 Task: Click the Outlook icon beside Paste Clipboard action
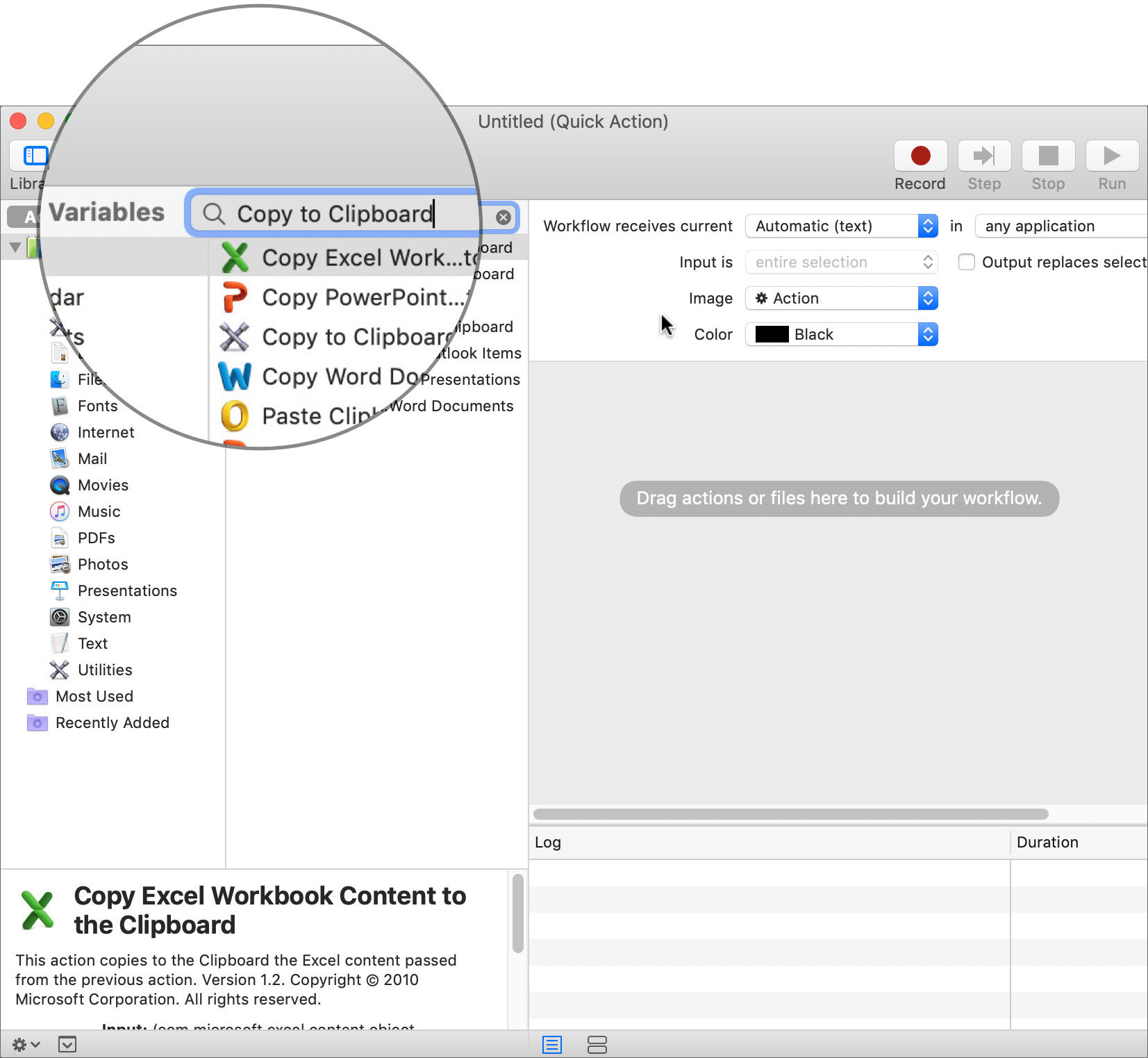[236, 415]
